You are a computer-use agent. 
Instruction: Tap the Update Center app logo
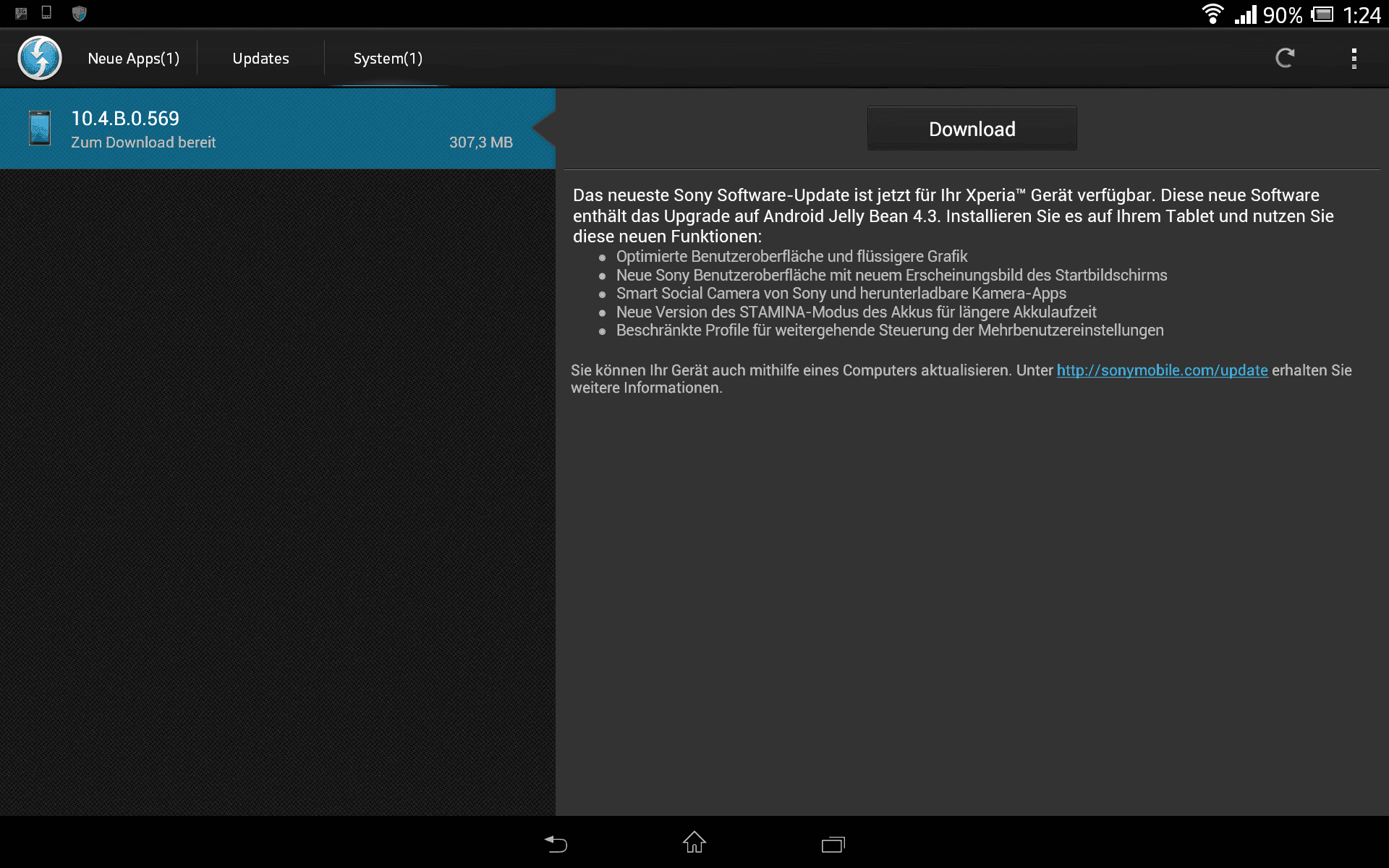click(40, 58)
